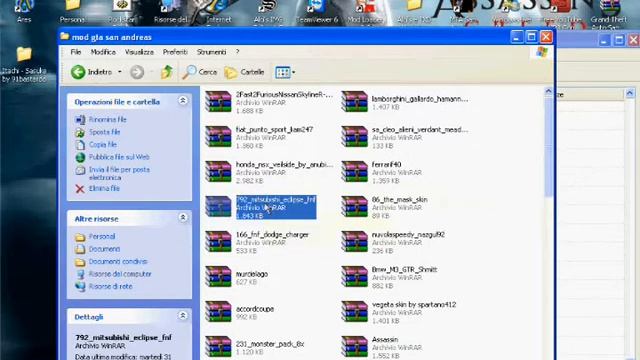Open the Modifica menu

pos(103,52)
